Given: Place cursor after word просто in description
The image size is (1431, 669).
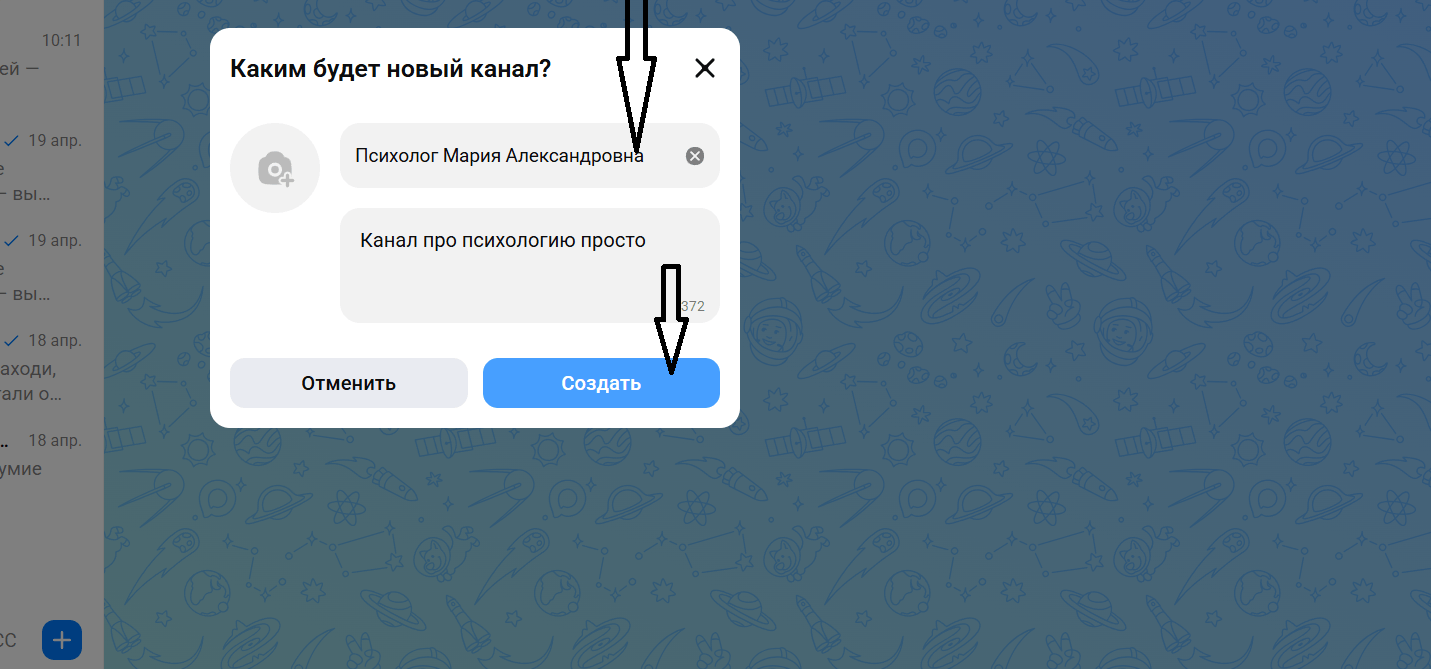Looking at the screenshot, I should 648,240.
